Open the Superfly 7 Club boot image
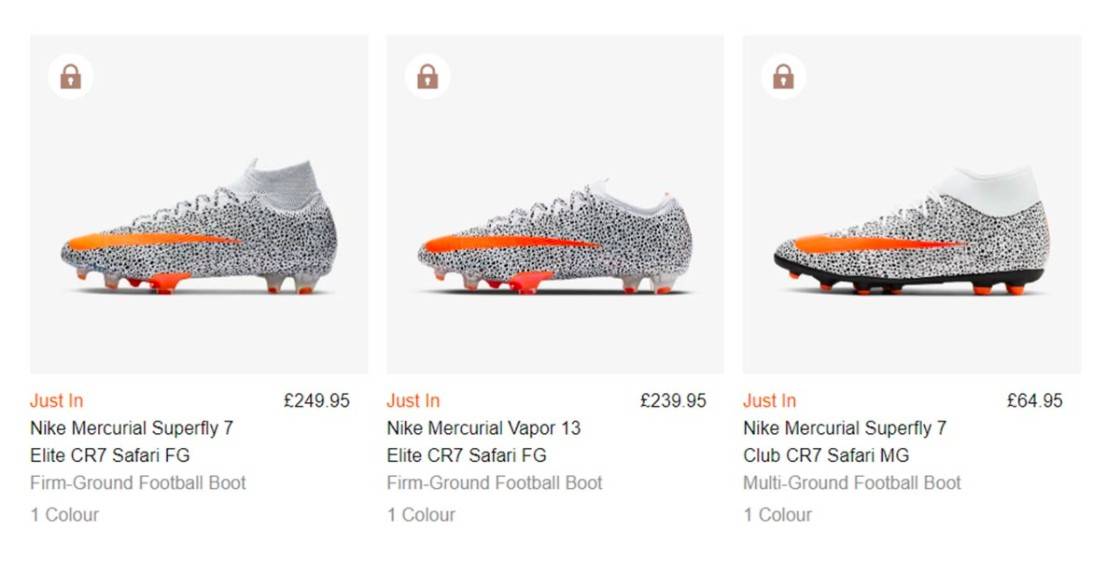This screenshot has height=571, width=1117. [x=911, y=235]
